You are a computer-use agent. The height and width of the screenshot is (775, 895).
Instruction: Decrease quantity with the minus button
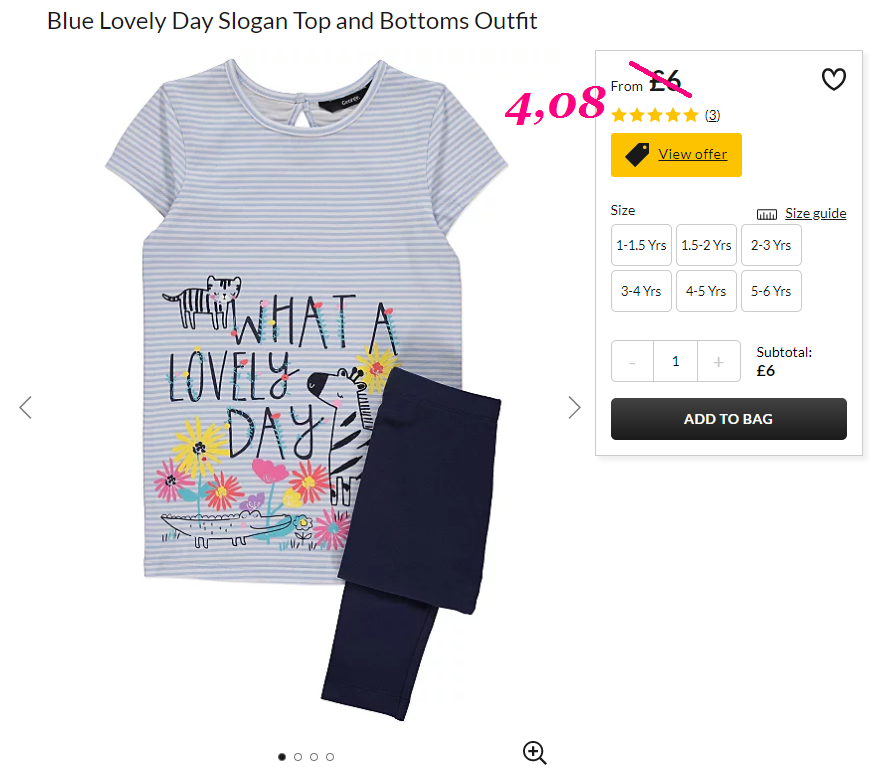(632, 361)
